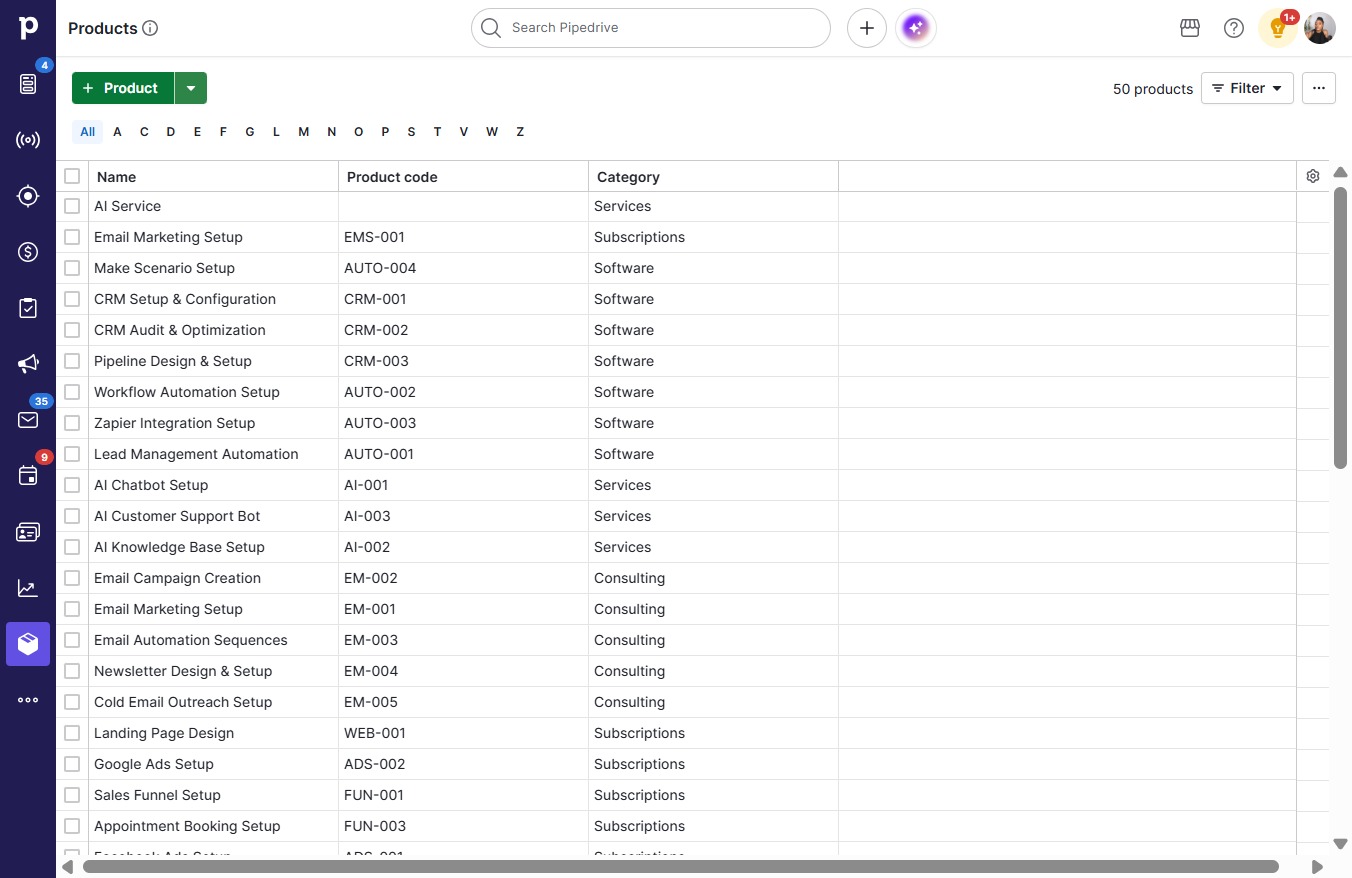Open the table column settings gear
The height and width of the screenshot is (878, 1352).
point(1313,176)
